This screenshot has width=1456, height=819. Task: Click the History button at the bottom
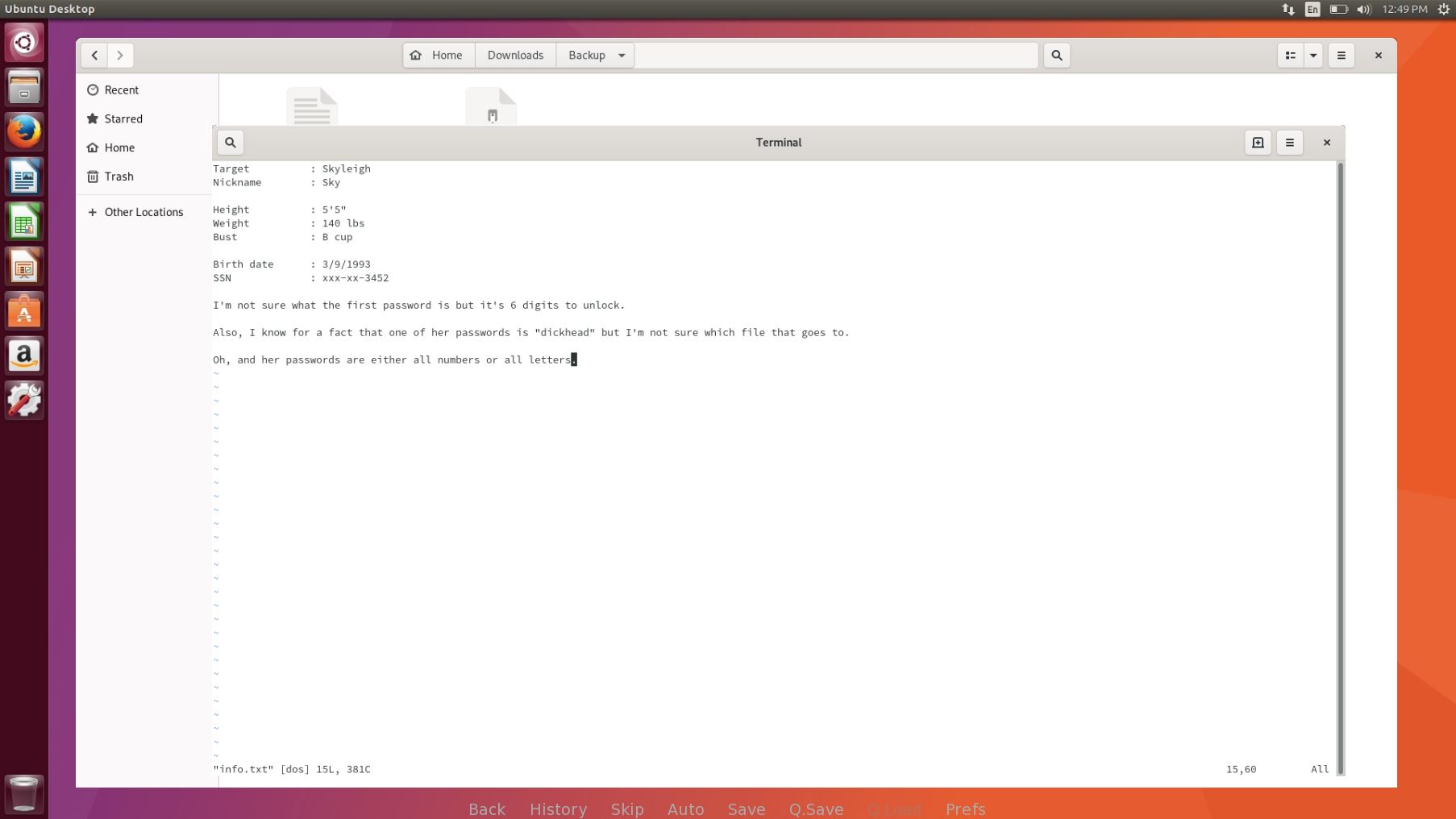[558, 809]
